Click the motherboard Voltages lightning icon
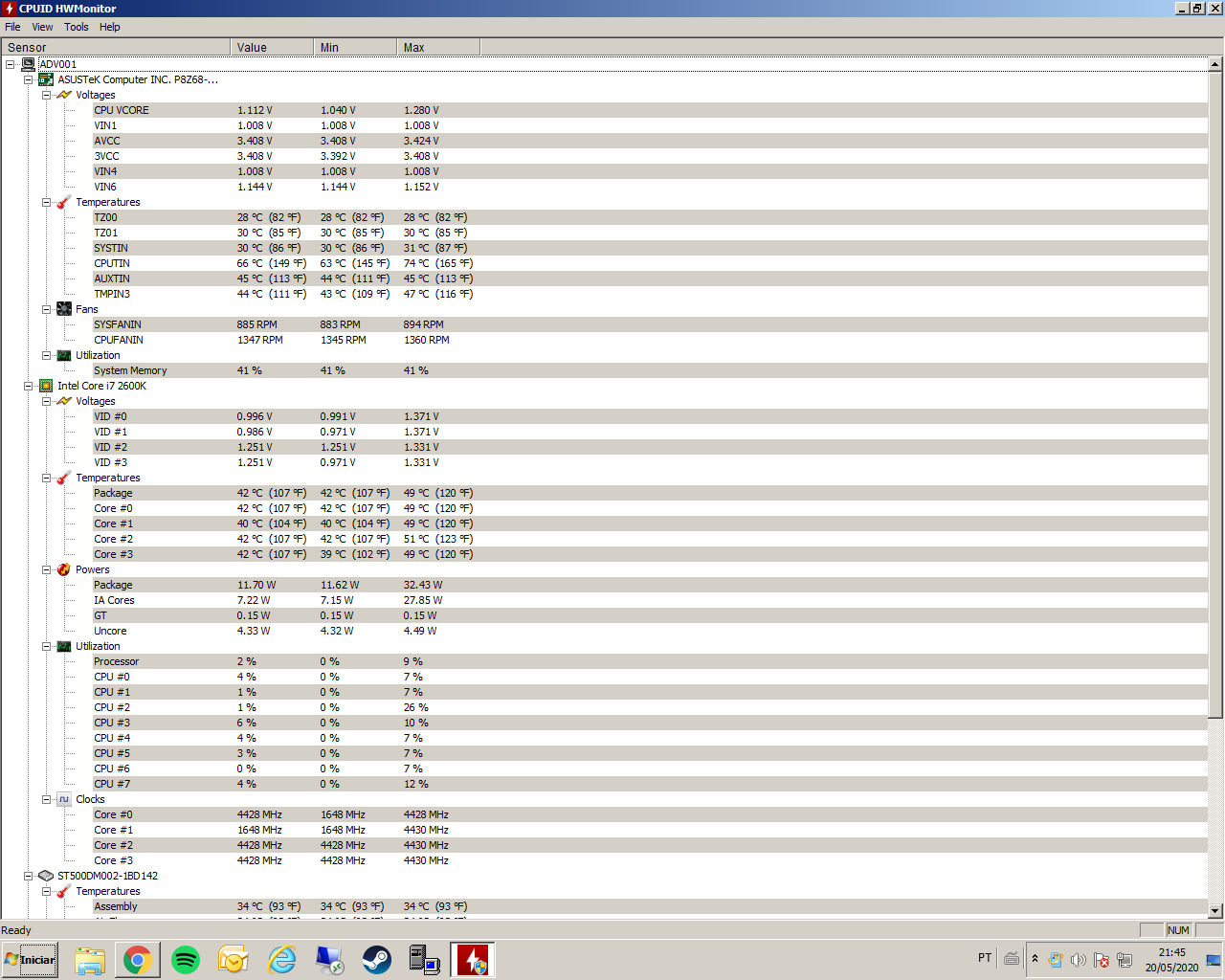This screenshot has width=1225, height=980. (64, 95)
